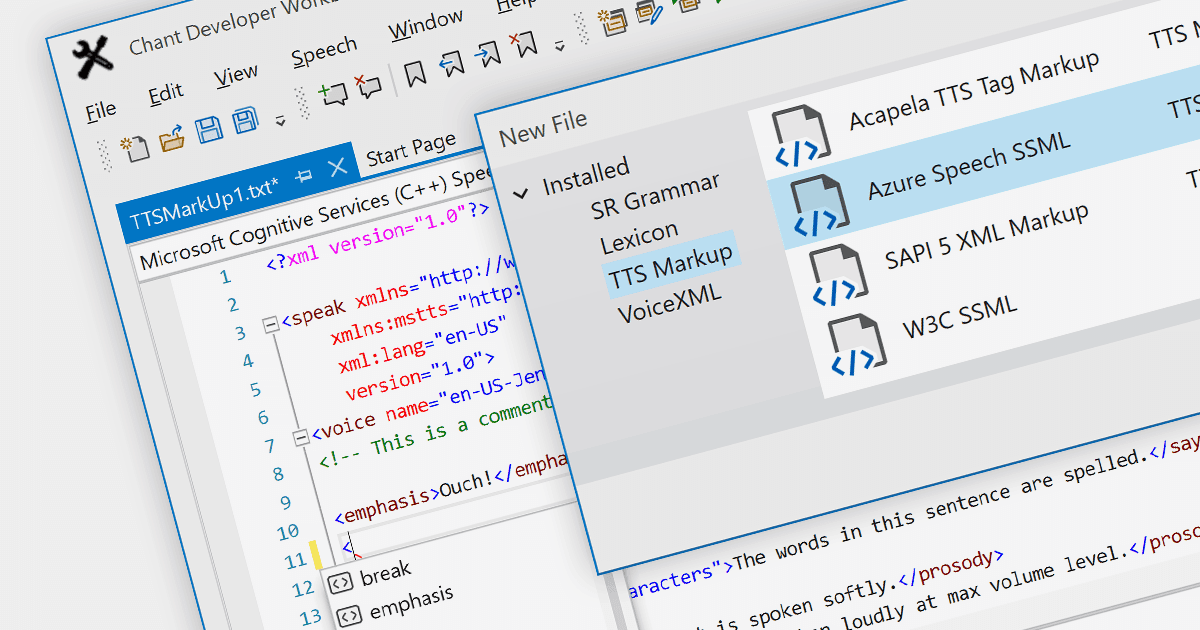
Task: Click the Chant Developer Workbench wrench logo
Action: (x=94, y=59)
